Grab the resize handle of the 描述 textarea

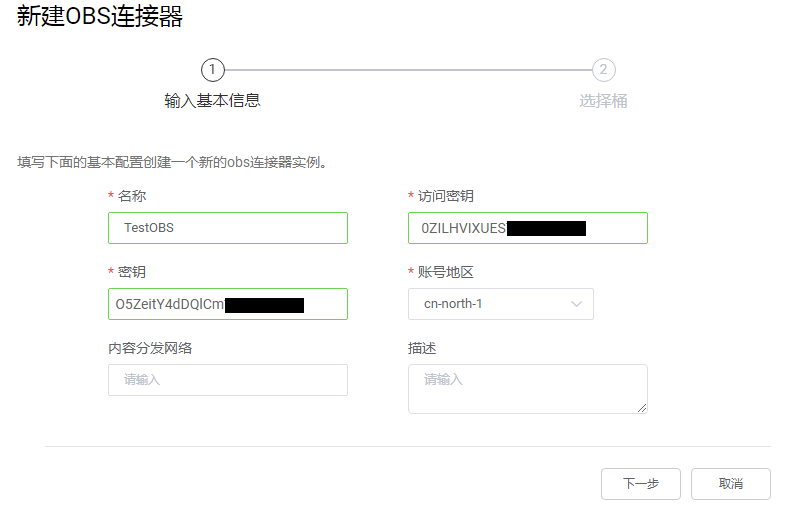click(642, 408)
